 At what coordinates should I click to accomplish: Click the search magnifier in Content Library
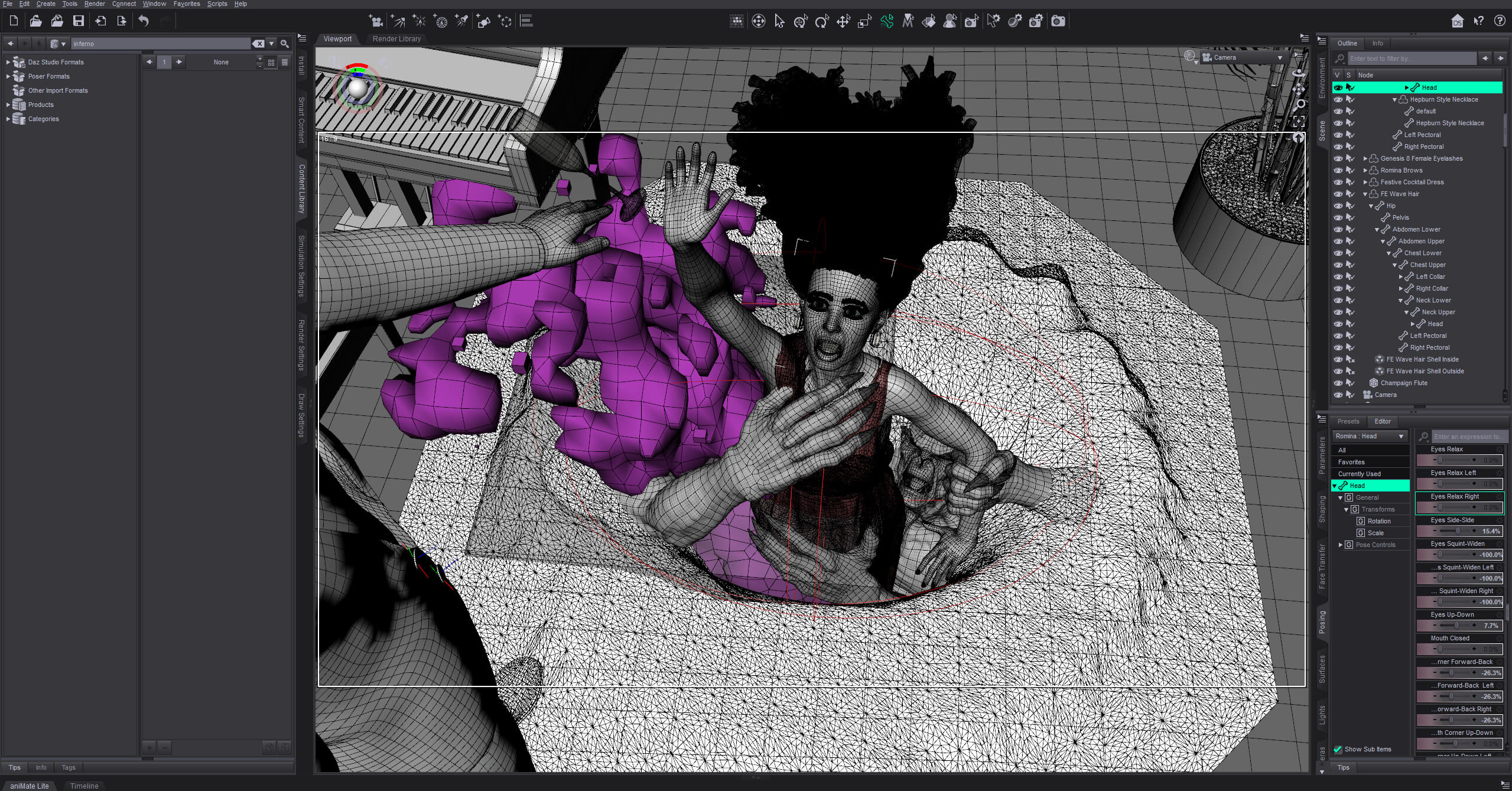285,44
